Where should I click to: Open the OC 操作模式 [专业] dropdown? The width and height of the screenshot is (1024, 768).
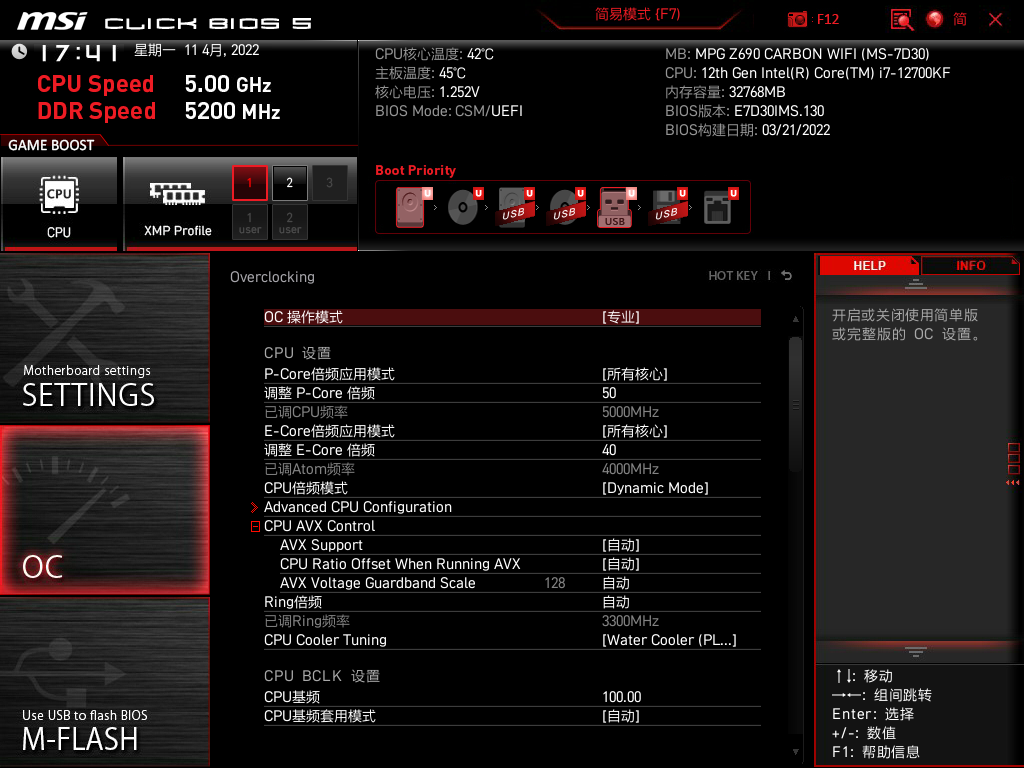click(x=512, y=317)
